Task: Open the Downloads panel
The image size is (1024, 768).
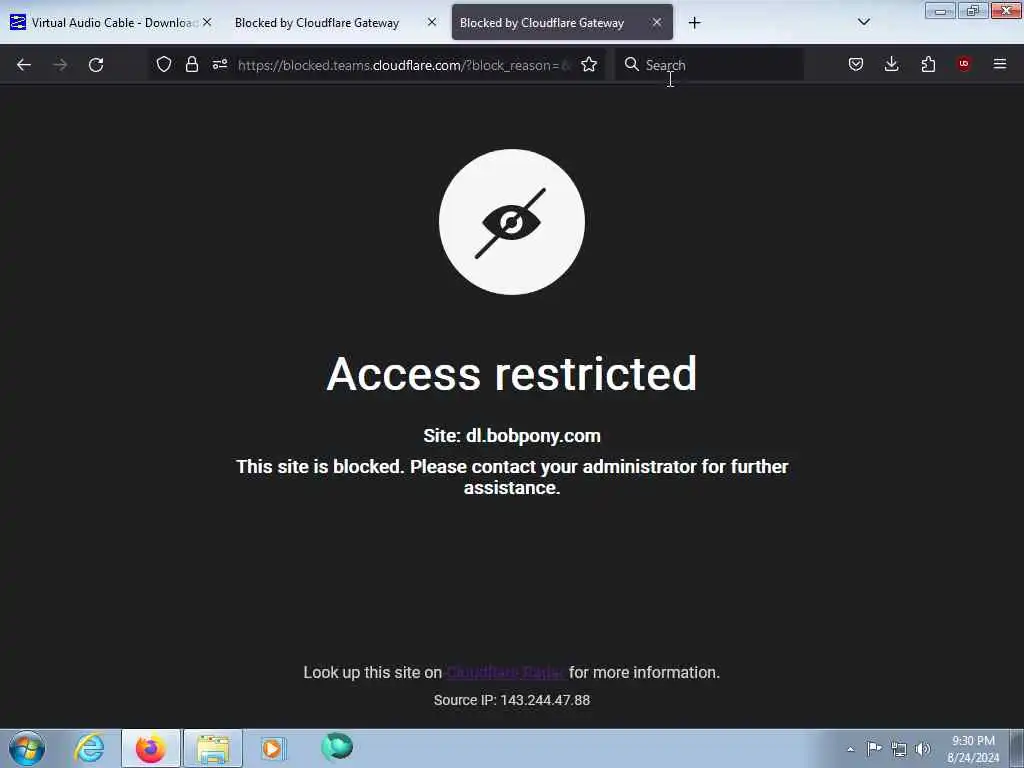Action: pyautogui.click(x=891, y=64)
